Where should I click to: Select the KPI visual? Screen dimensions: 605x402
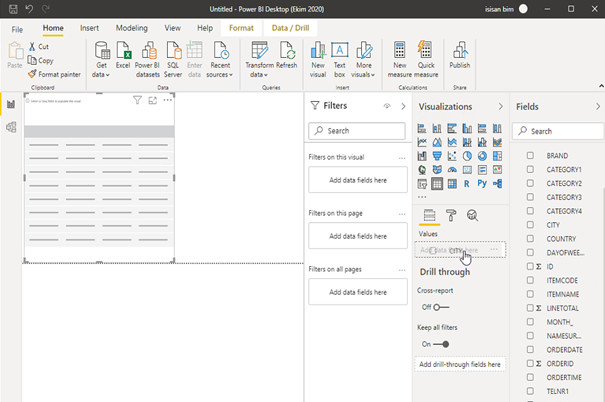(497, 170)
